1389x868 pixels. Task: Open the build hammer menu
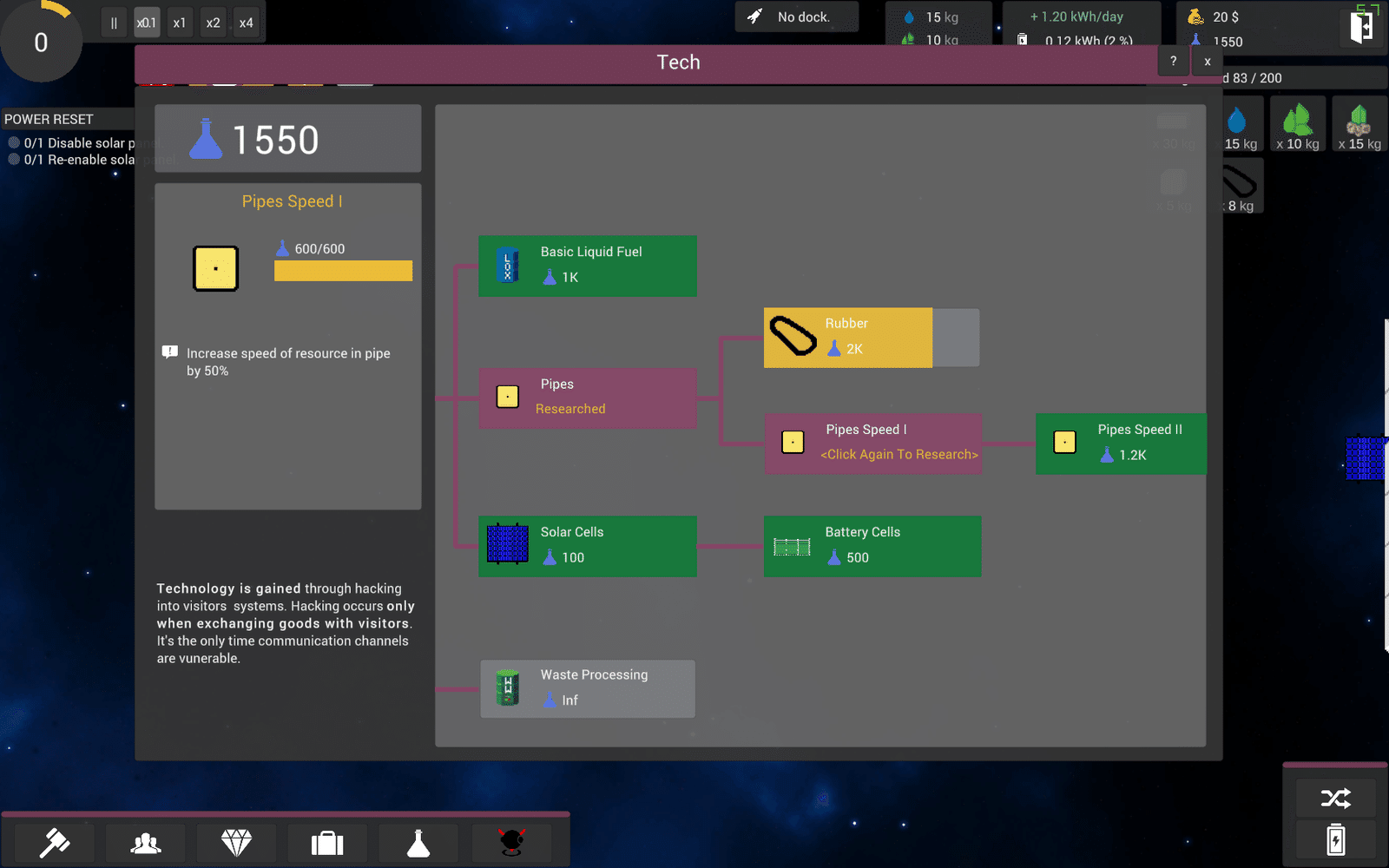[55, 842]
